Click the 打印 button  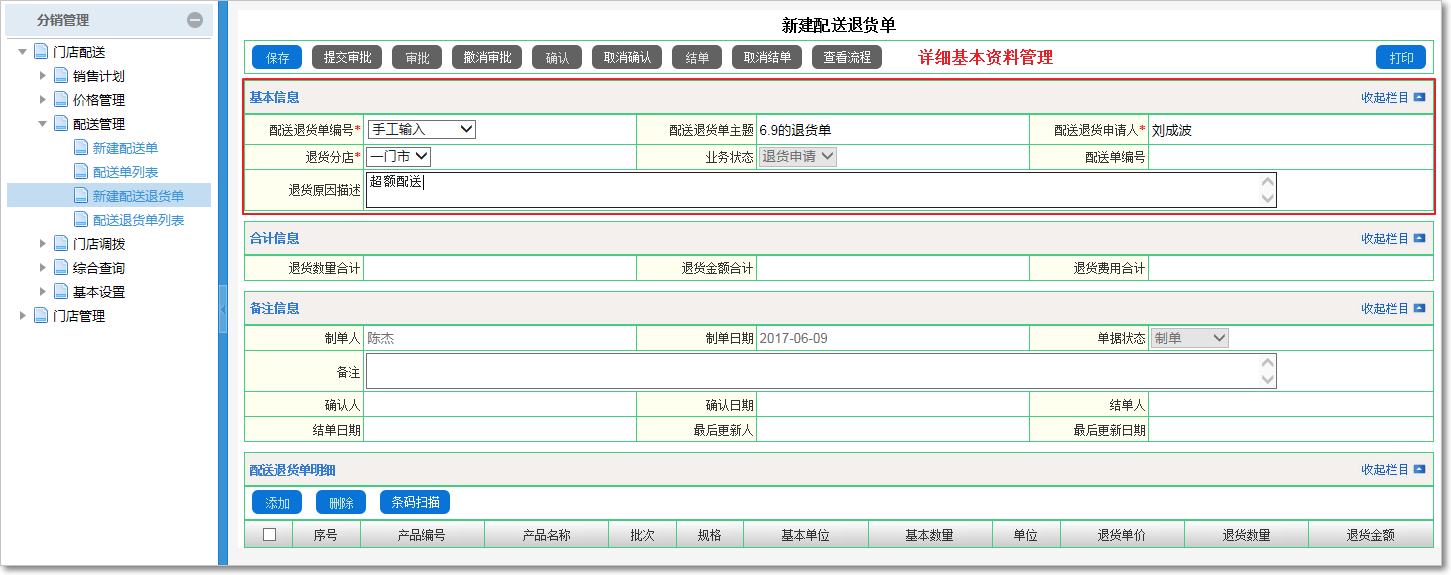1401,58
